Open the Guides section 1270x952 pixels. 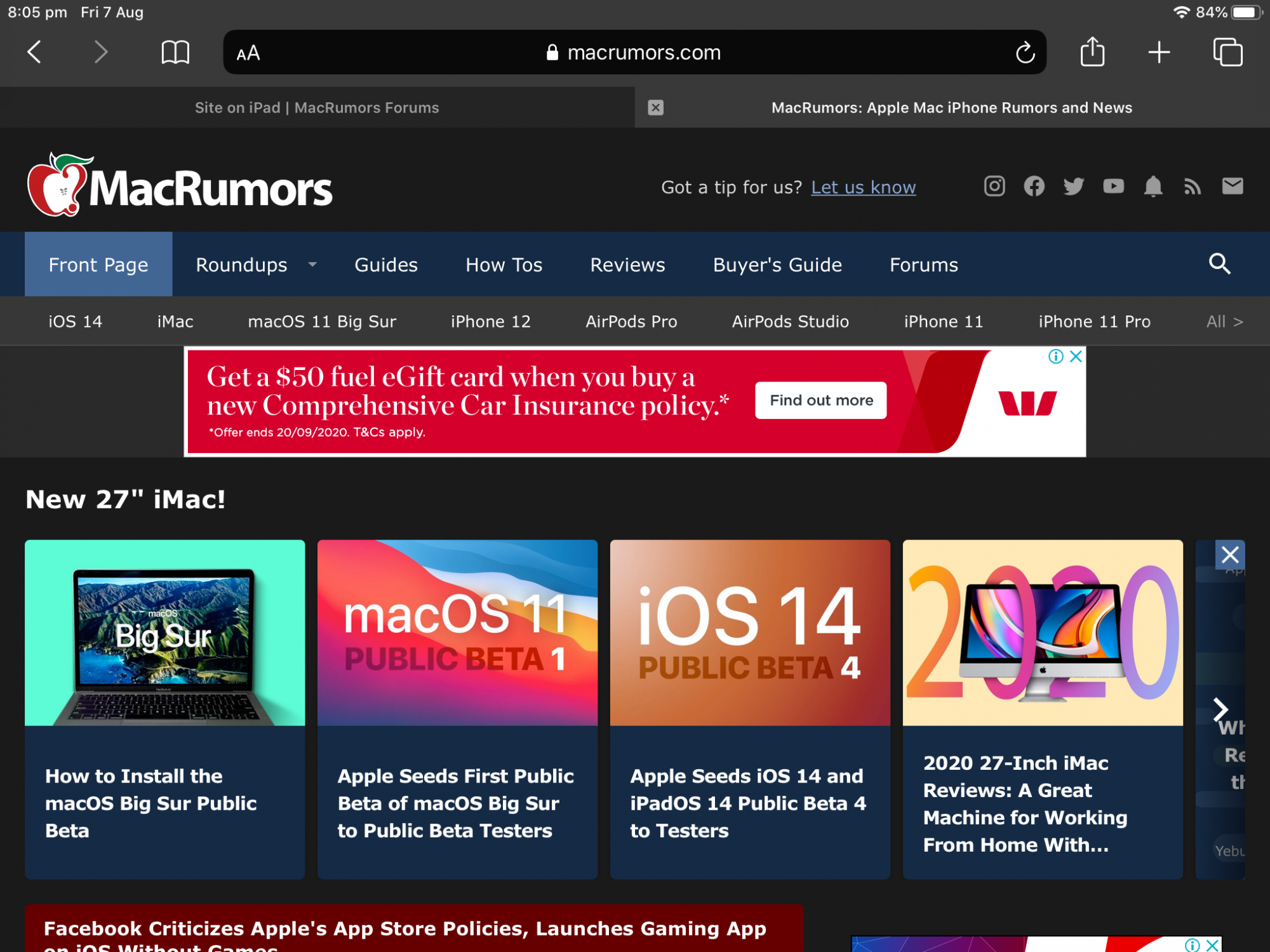(x=385, y=264)
